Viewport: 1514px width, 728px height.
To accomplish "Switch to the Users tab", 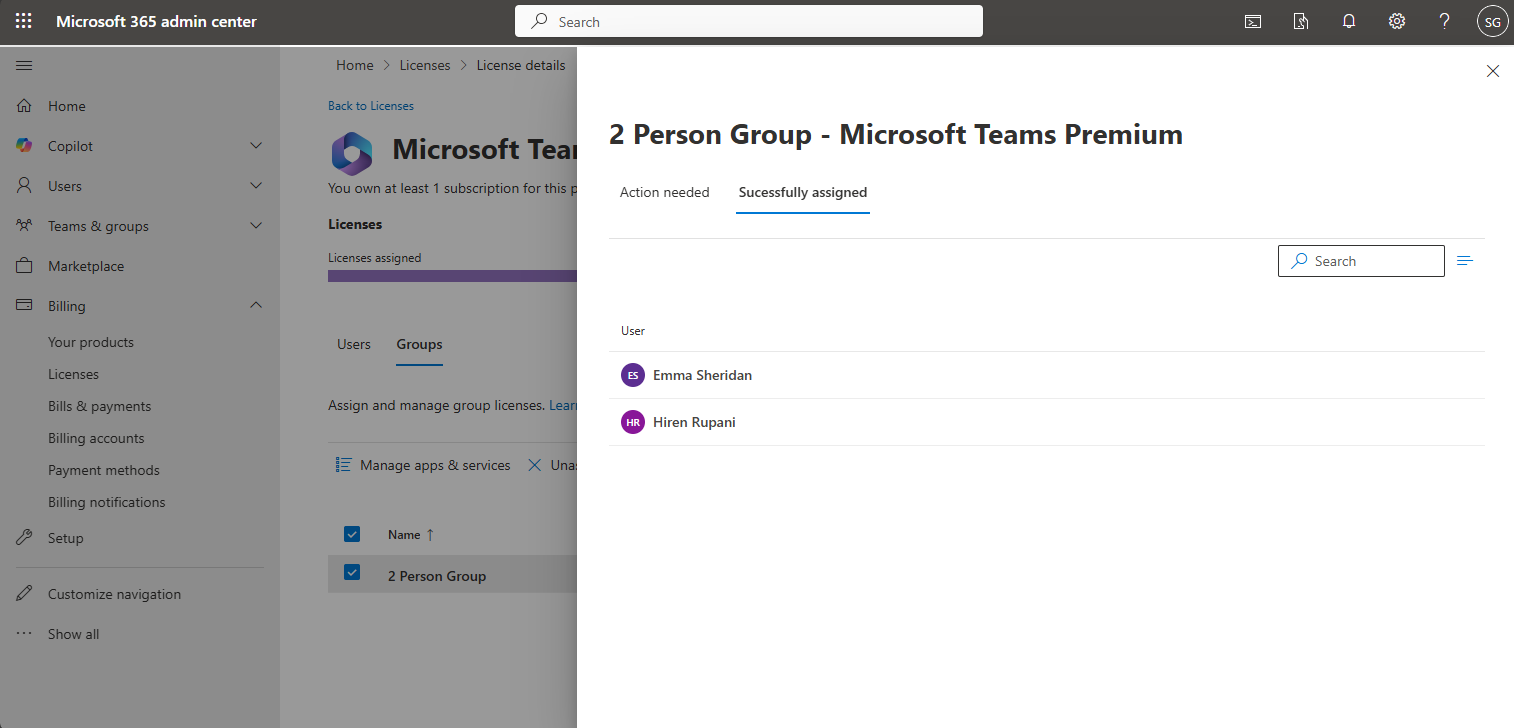I will (x=354, y=344).
